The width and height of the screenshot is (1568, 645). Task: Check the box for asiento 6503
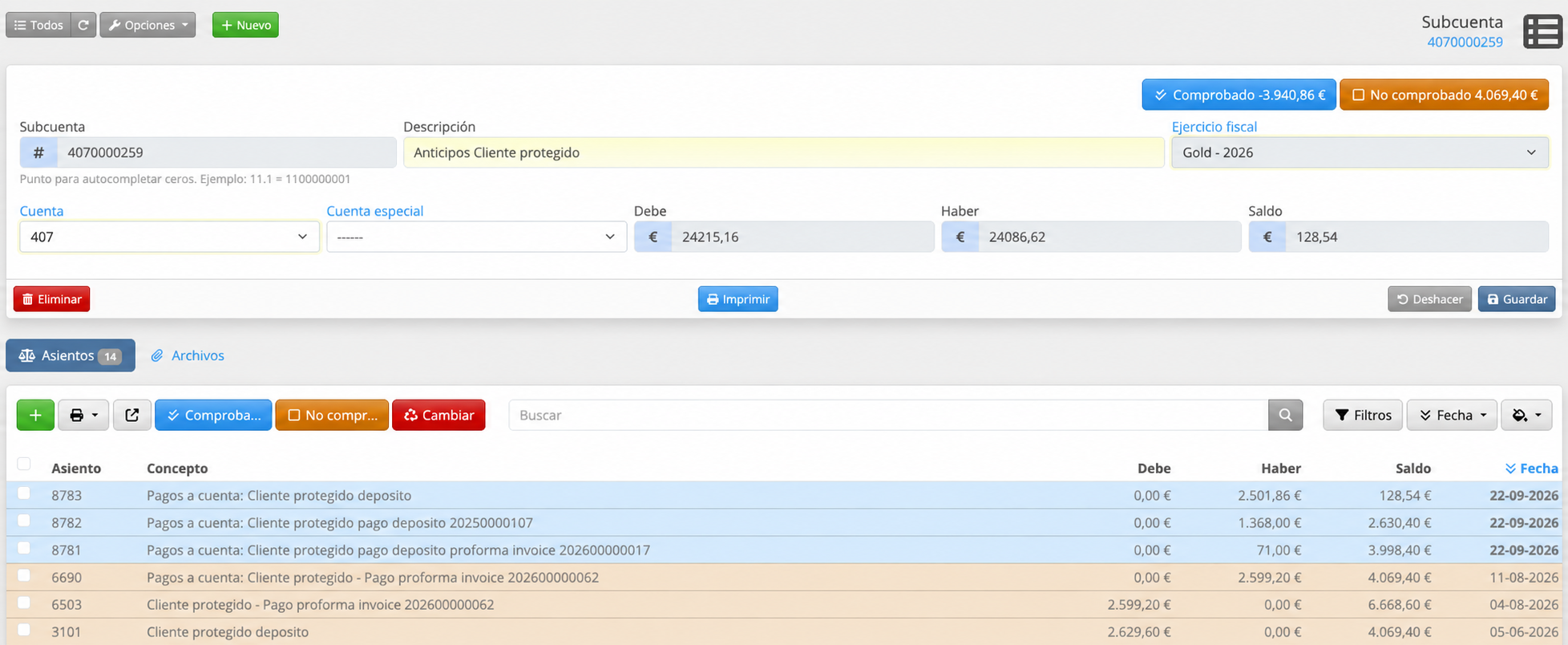[x=24, y=602]
